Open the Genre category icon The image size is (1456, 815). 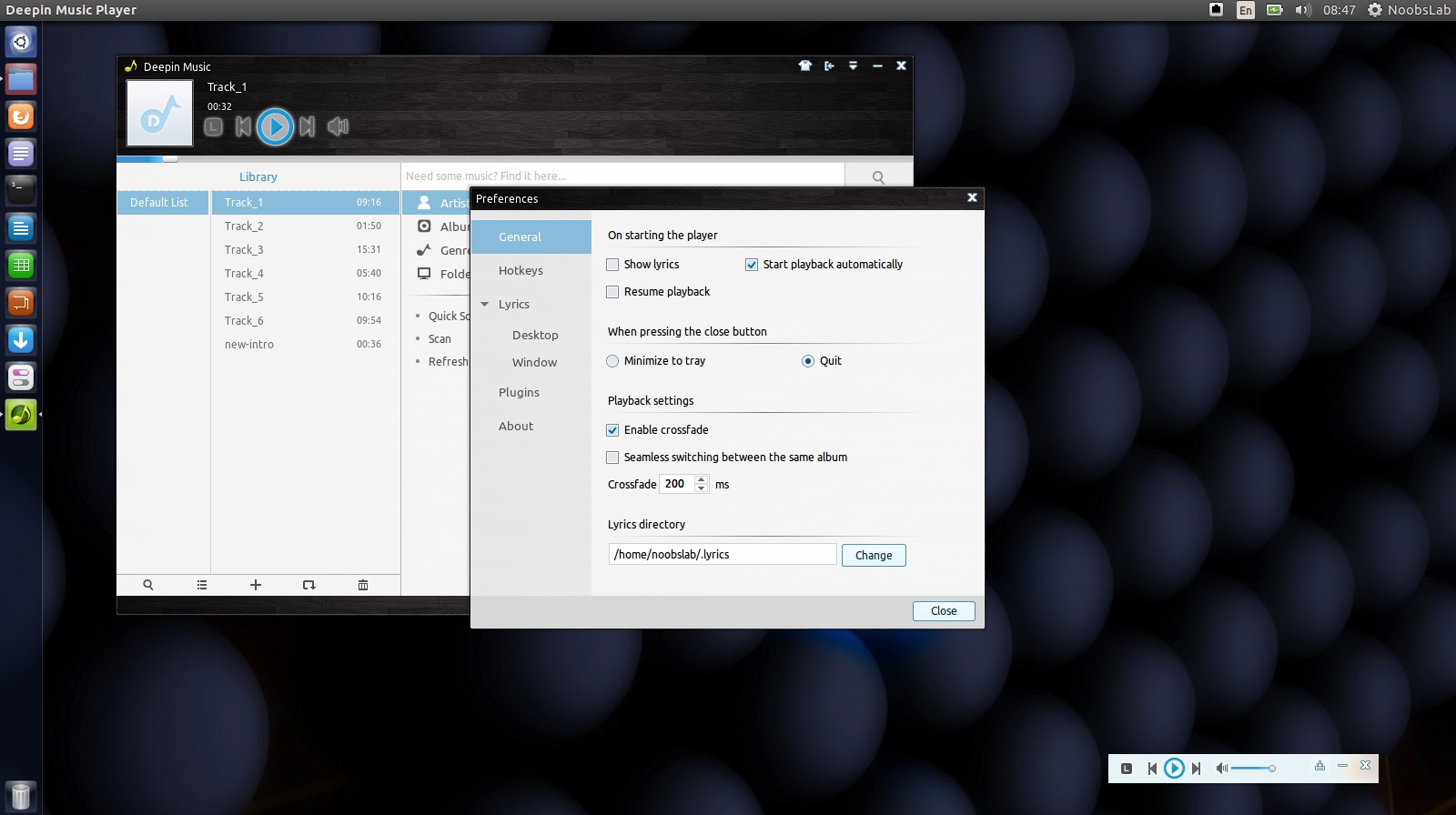tap(424, 250)
